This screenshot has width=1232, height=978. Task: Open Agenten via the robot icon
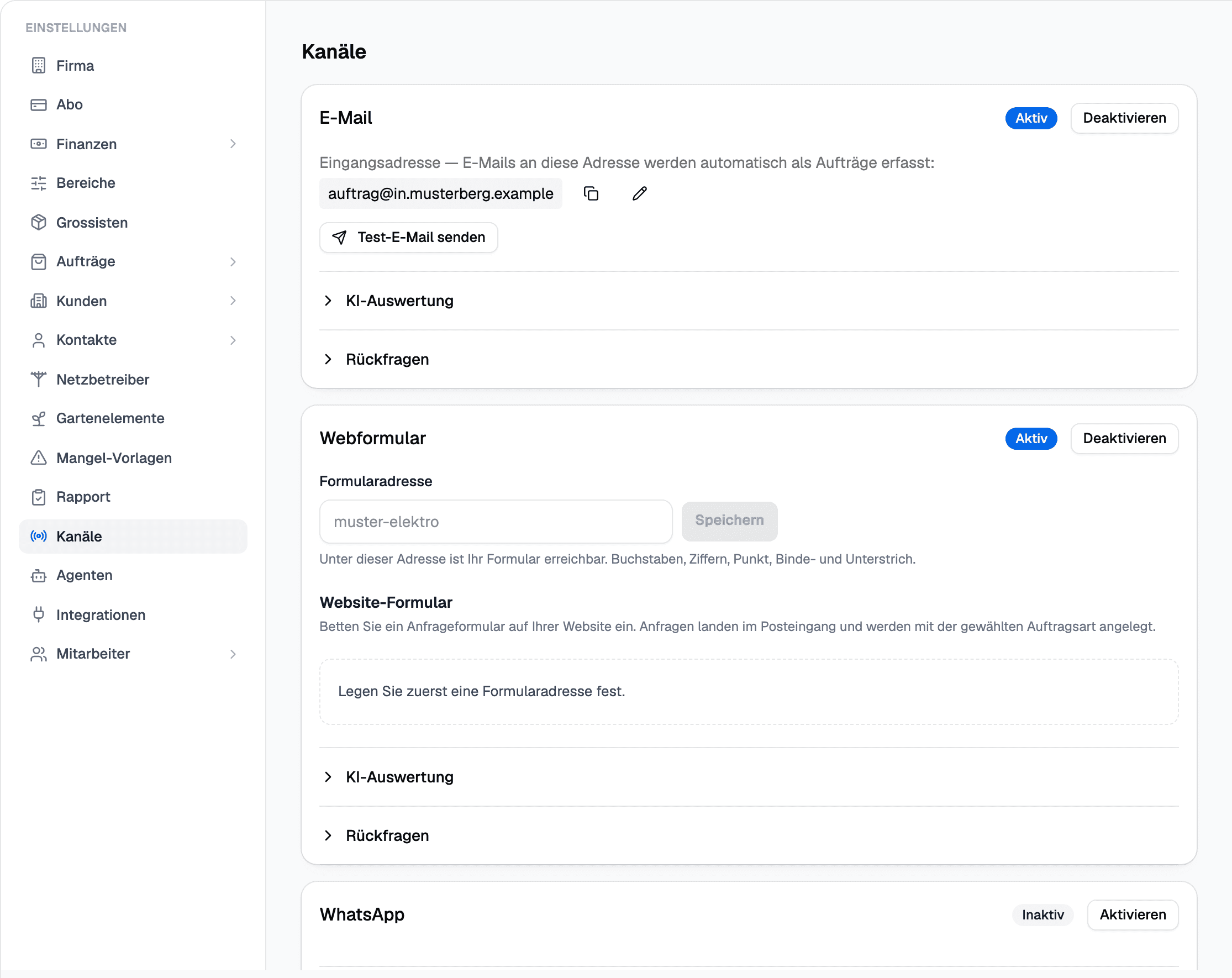pyautogui.click(x=38, y=576)
